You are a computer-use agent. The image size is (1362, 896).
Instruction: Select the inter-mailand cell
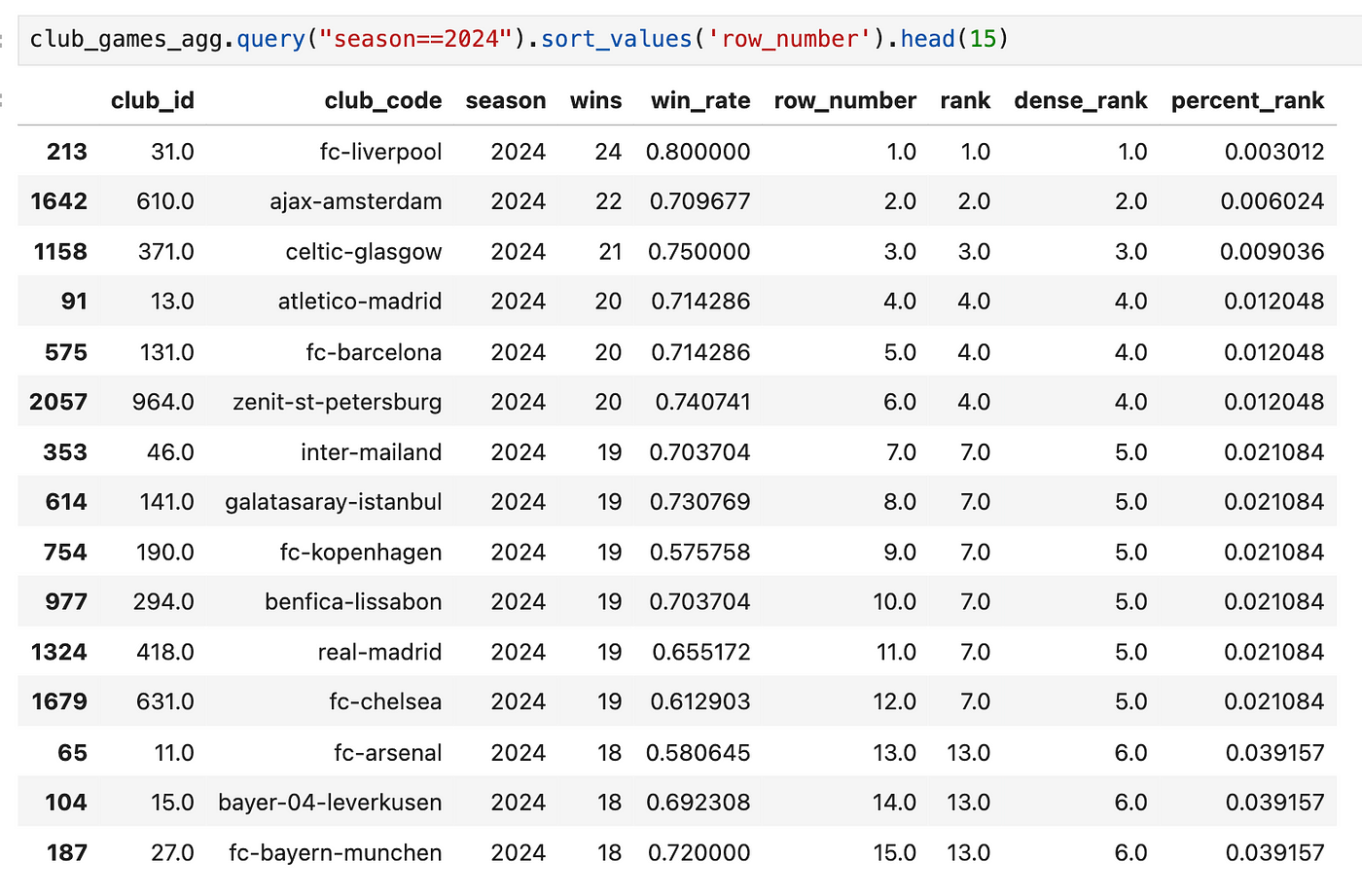[x=372, y=452]
